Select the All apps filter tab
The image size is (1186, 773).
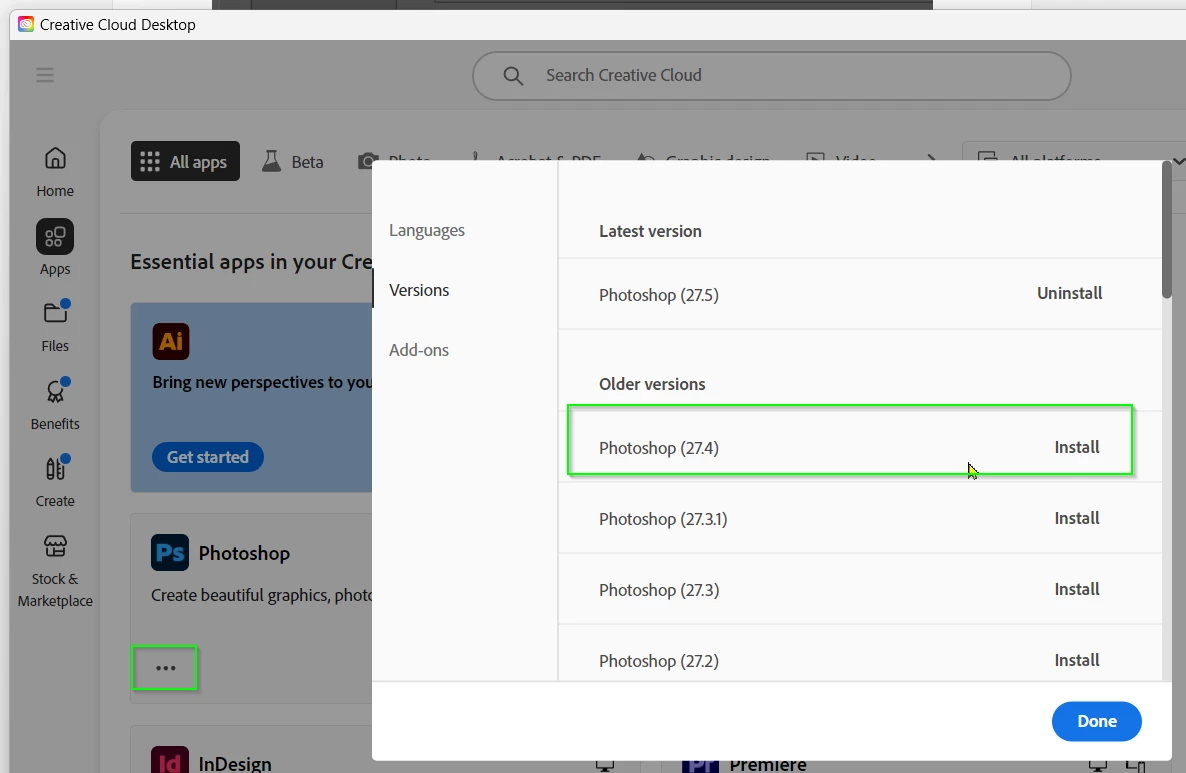pyautogui.click(x=185, y=161)
